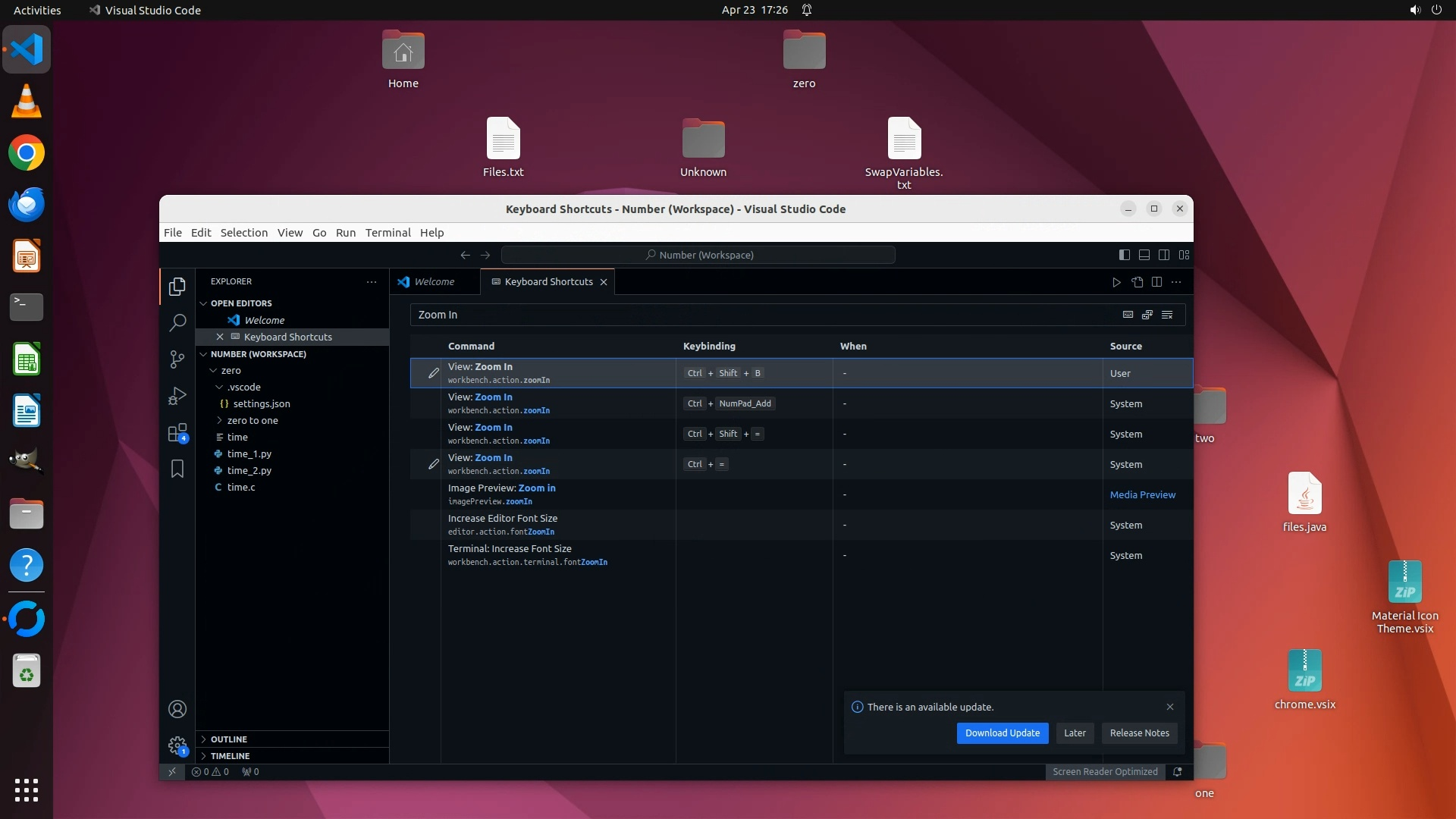
Task: Click the Manage gear icon
Action: [x=177, y=745]
